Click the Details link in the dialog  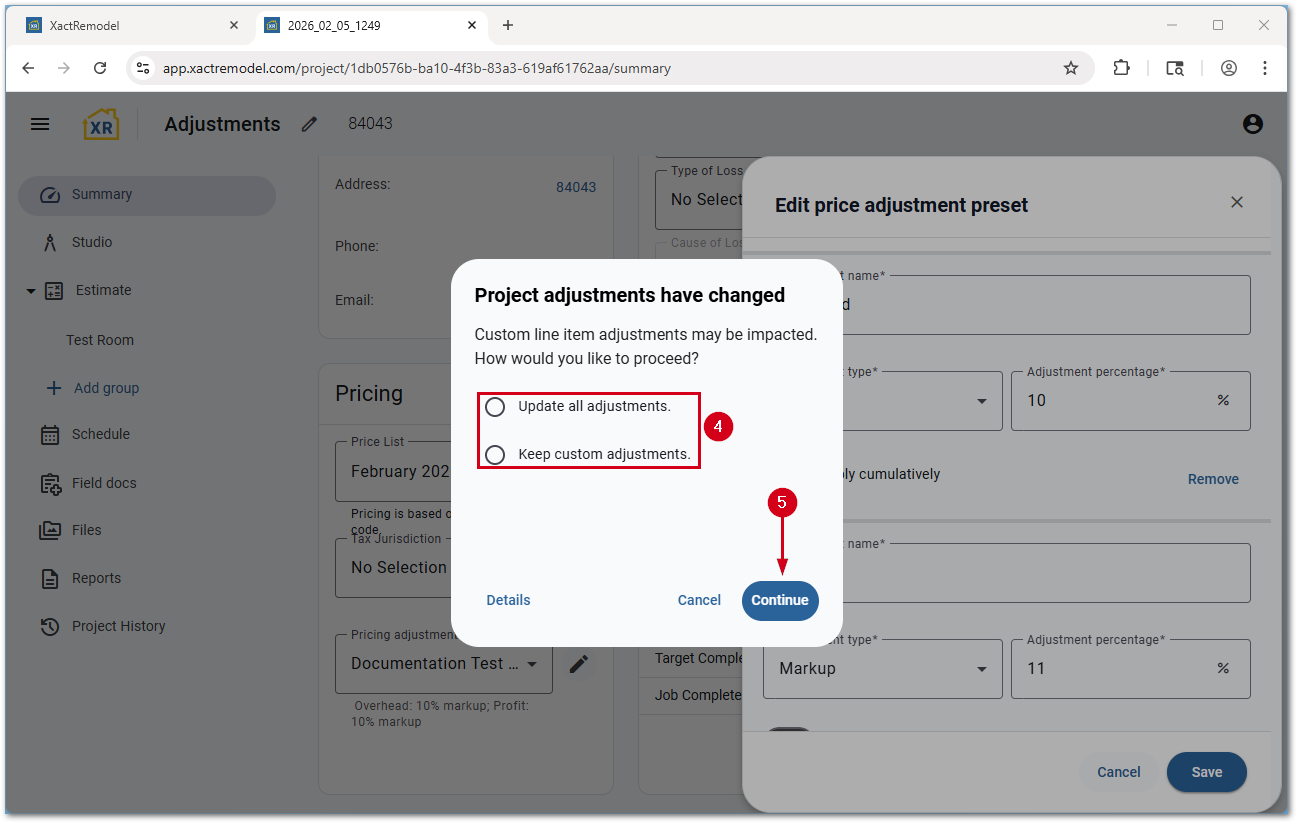pyautogui.click(x=508, y=600)
